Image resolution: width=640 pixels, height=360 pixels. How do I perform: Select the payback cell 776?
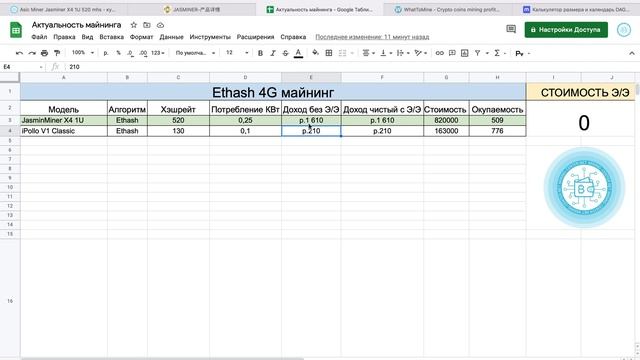coord(497,131)
